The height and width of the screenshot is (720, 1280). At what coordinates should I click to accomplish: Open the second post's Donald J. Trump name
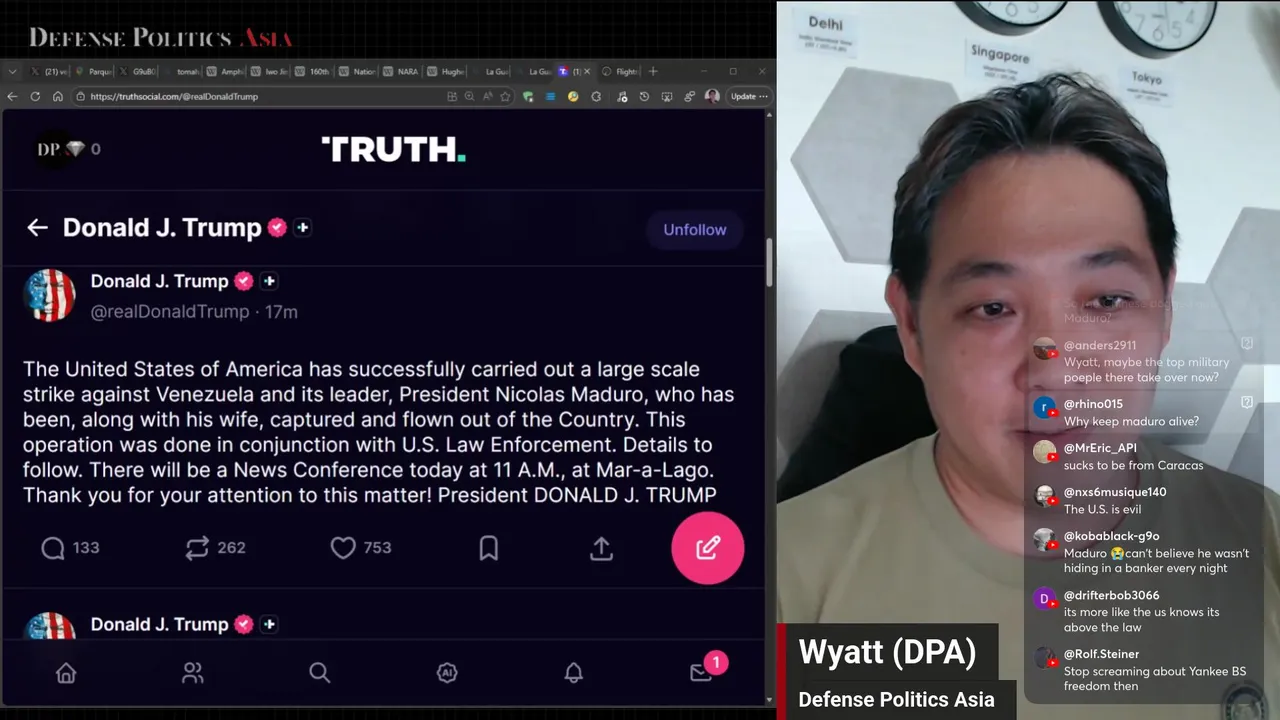pyautogui.click(x=160, y=624)
